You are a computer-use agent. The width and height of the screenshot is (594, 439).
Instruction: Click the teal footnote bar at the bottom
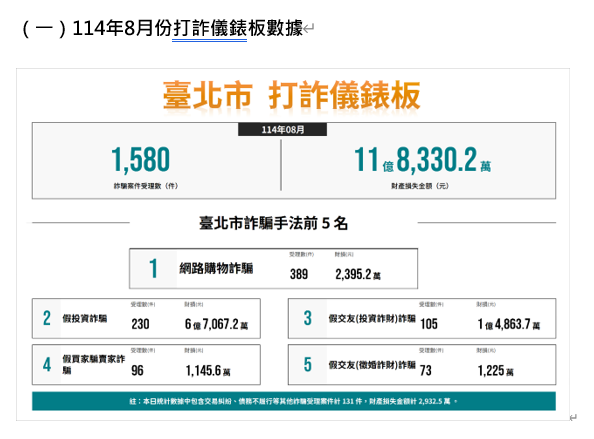point(294,401)
